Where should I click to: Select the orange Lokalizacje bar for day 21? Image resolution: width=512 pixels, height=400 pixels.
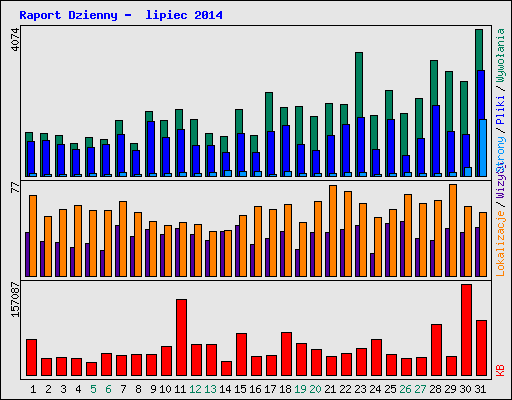333,231
